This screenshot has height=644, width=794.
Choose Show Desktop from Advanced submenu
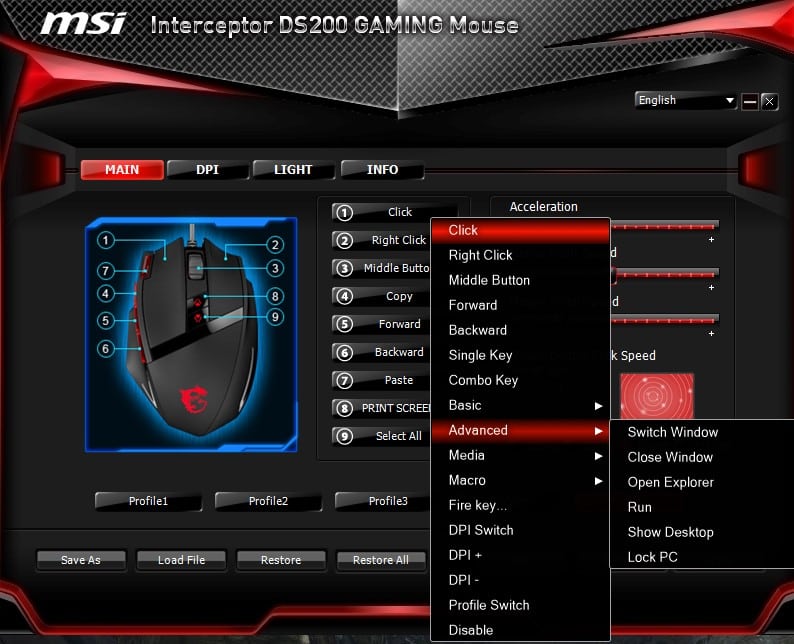pos(702,532)
